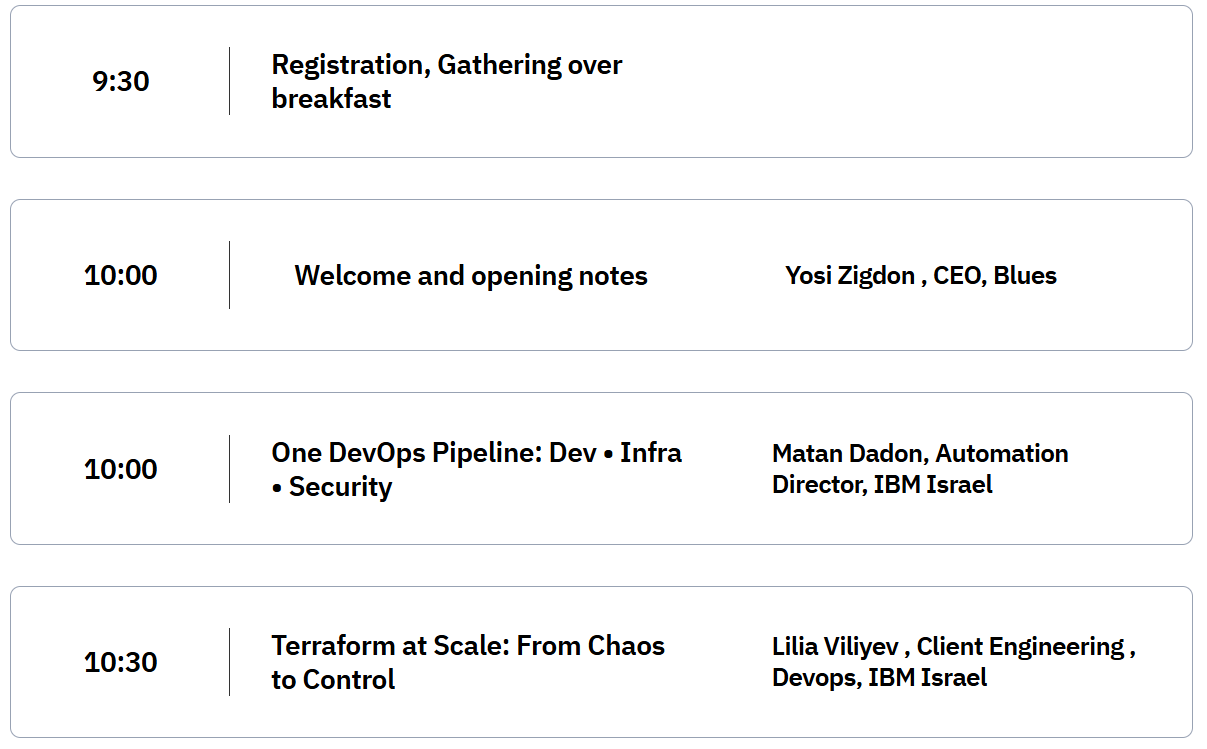Click the 9:30 time slot label
The width and height of the screenshot is (1207, 749).
point(121,81)
